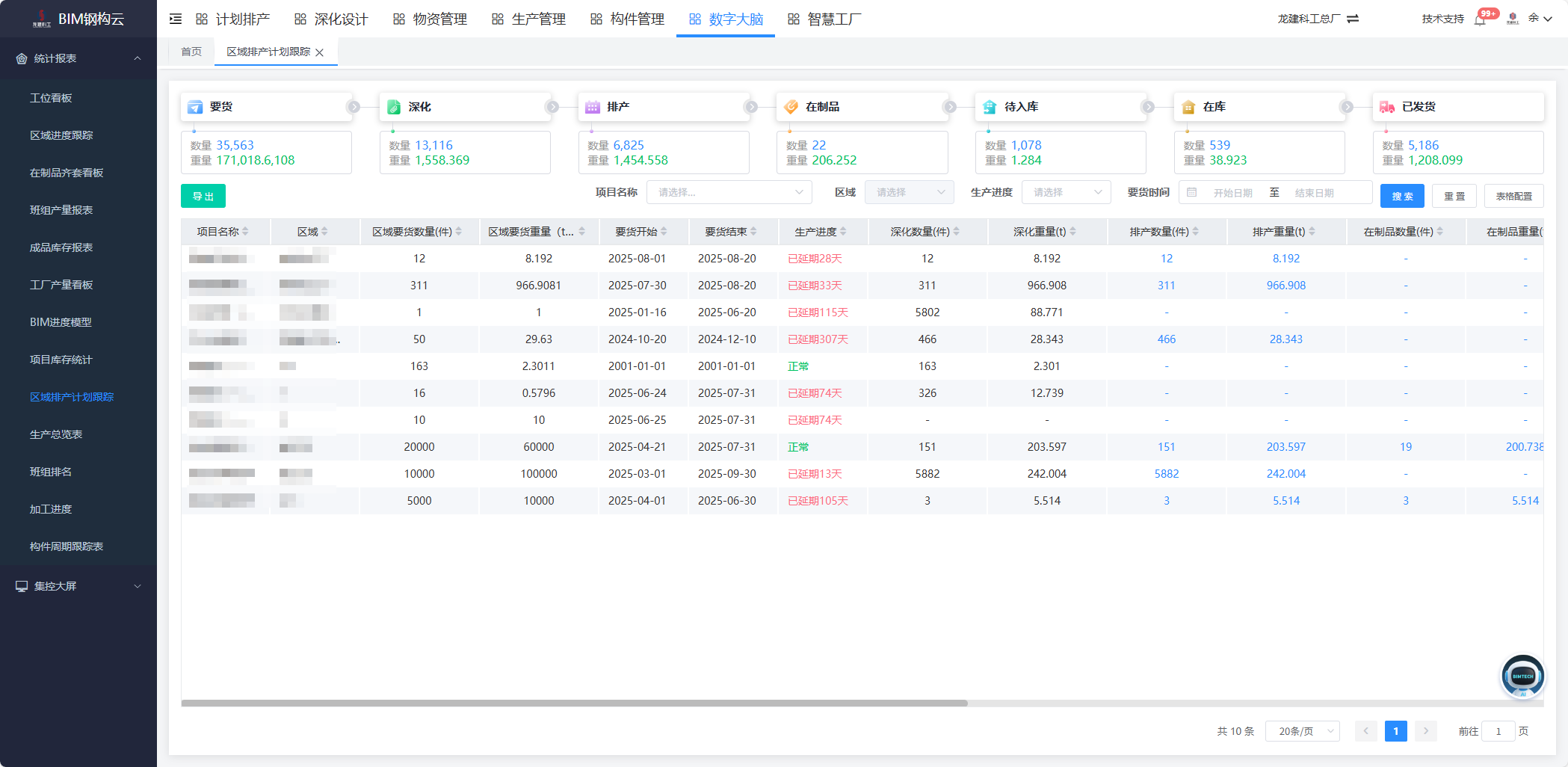Sort by 生产进度 column

[x=843, y=232]
